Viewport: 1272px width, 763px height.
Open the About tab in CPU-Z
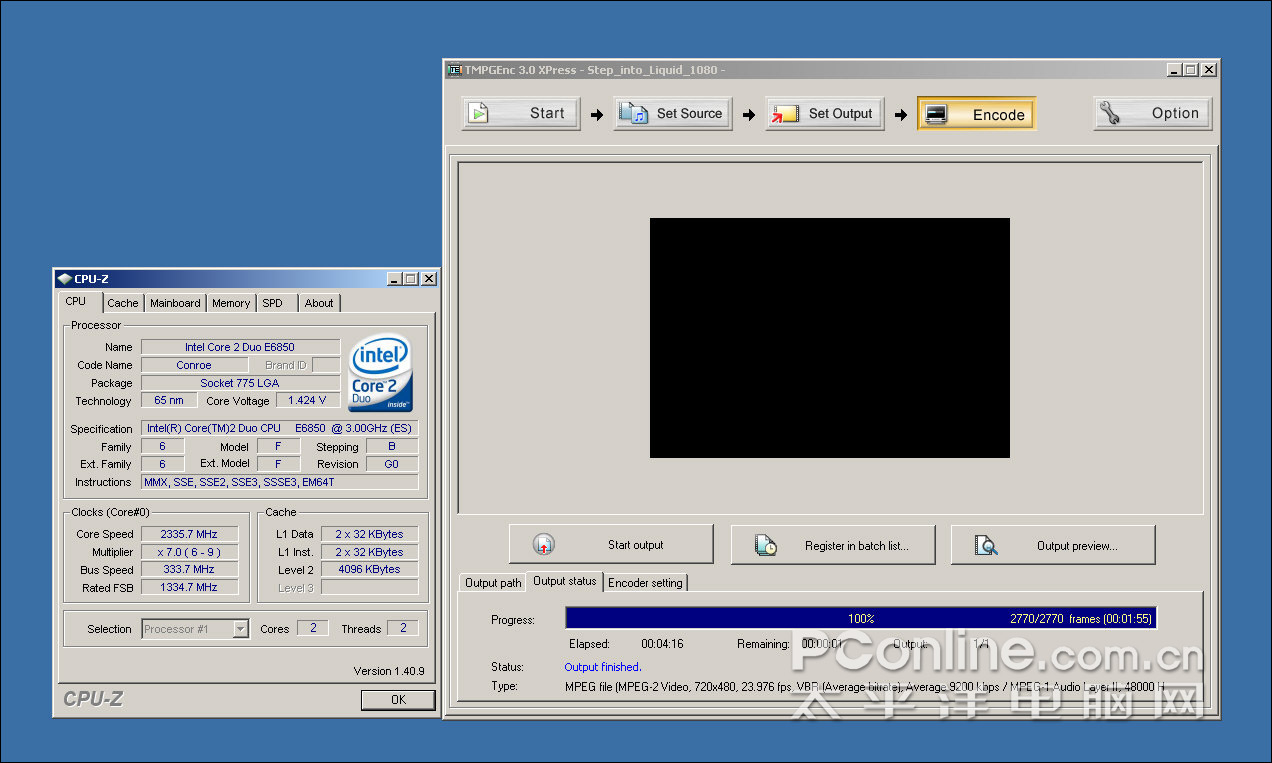(320, 303)
